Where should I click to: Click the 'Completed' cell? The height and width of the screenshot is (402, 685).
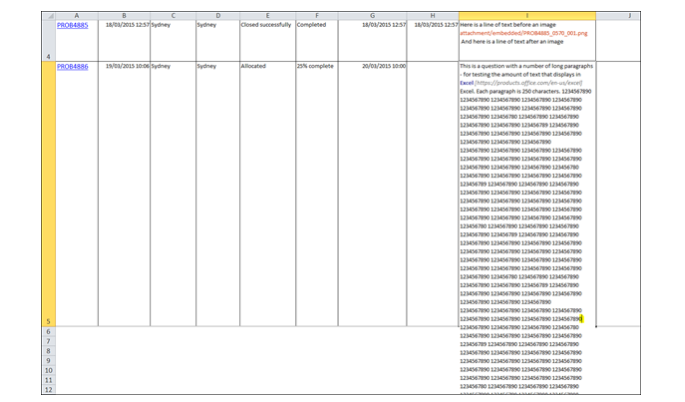pyautogui.click(x=317, y=41)
